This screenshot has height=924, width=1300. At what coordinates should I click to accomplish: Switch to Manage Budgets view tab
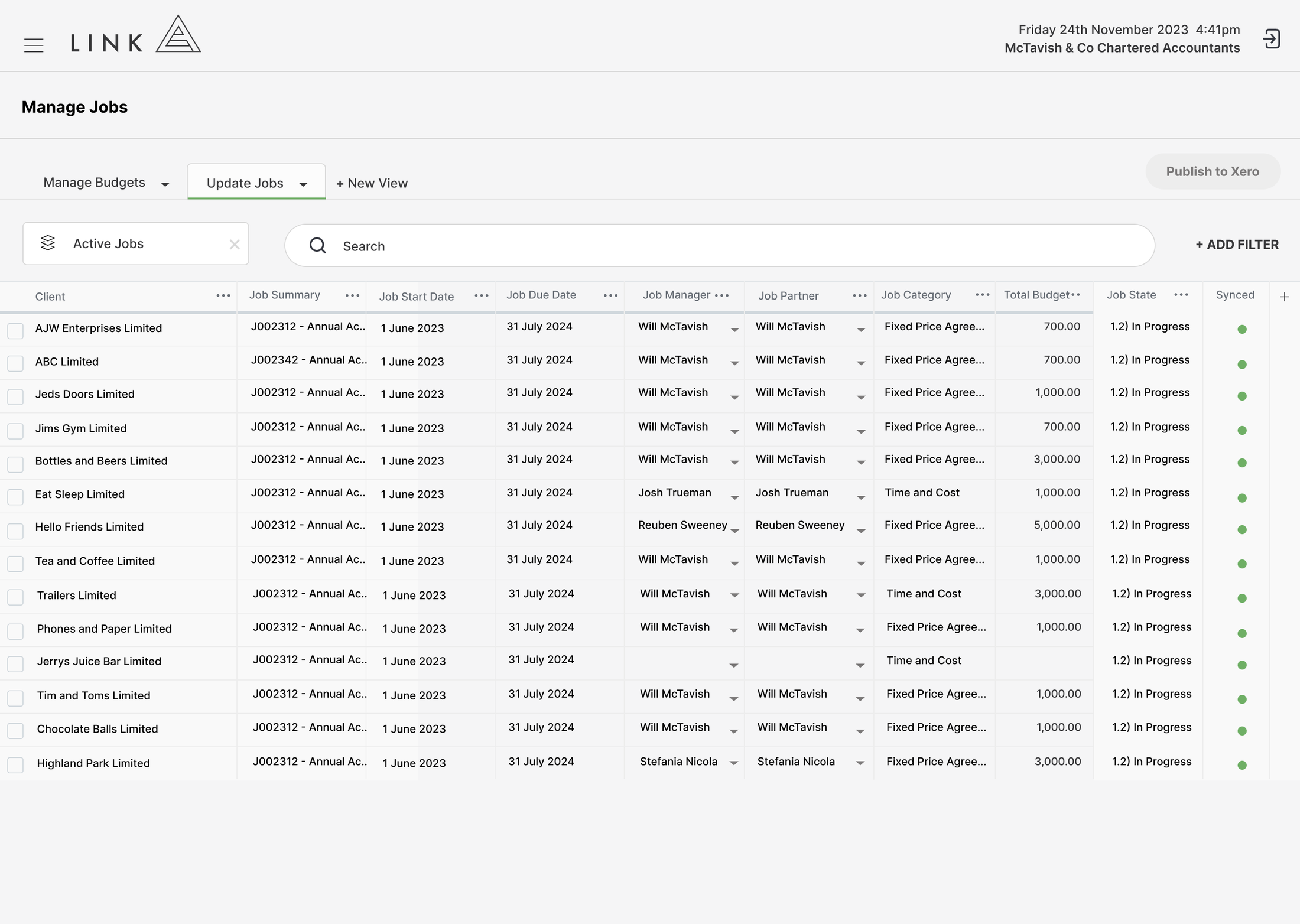pos(95,182)
